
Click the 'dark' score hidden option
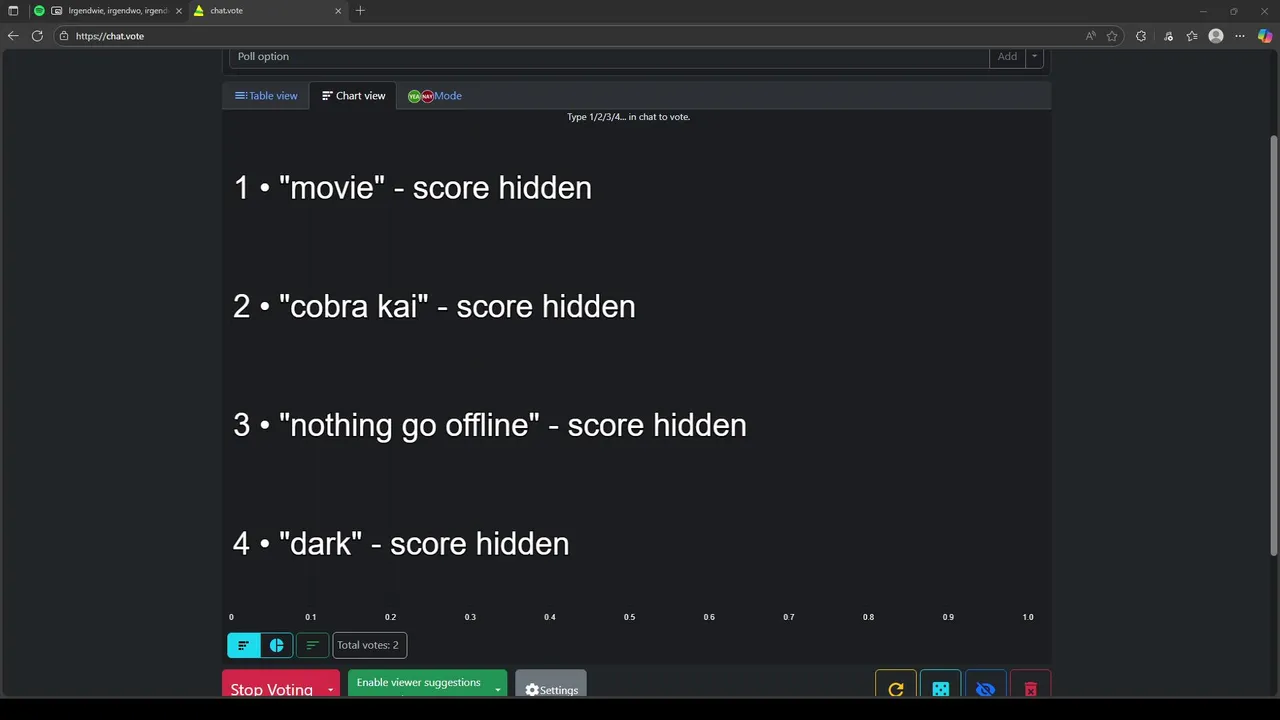coord(400,544)
